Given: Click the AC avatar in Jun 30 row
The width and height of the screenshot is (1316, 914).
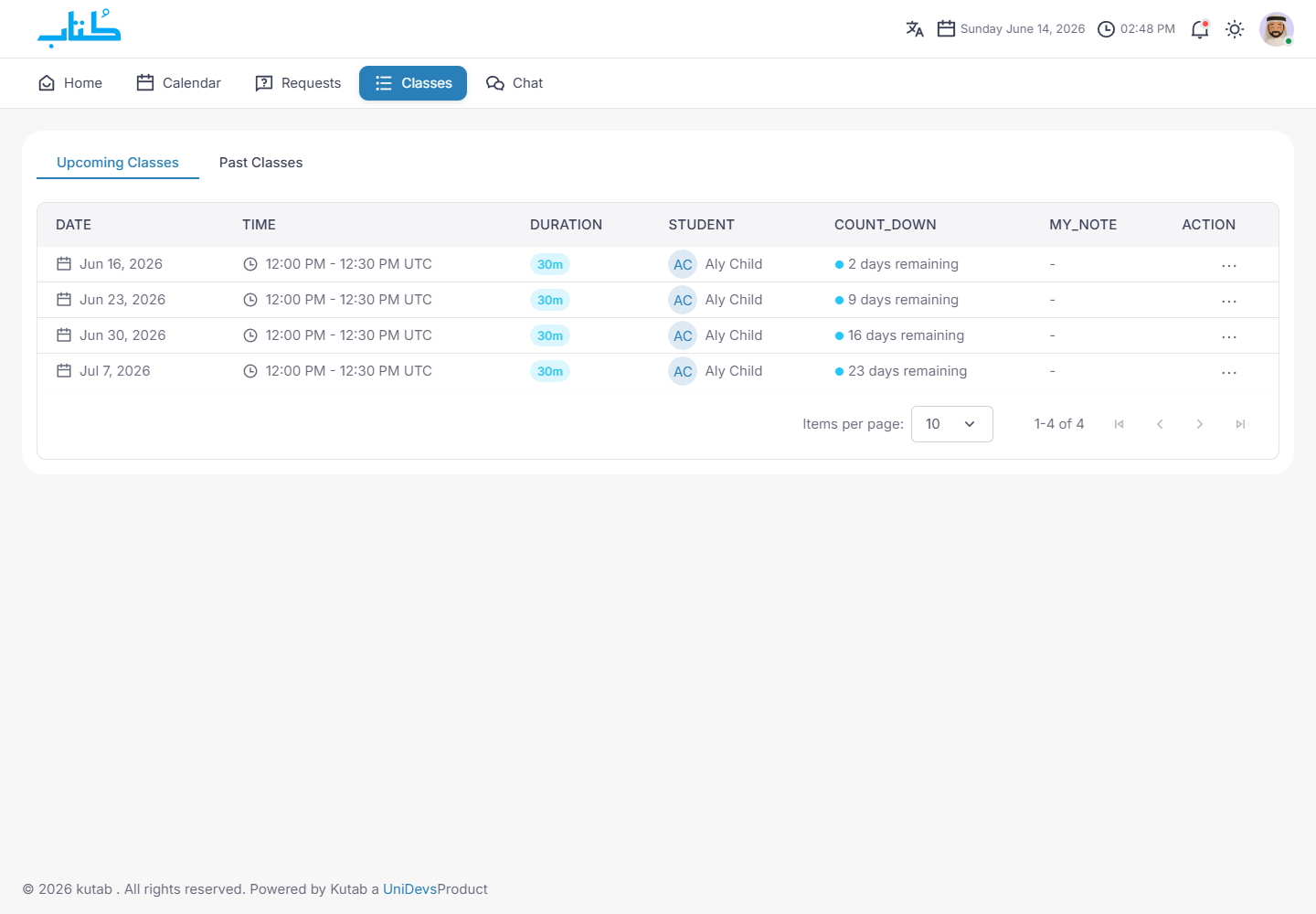Looking at the screenshot, I should 683,335.
